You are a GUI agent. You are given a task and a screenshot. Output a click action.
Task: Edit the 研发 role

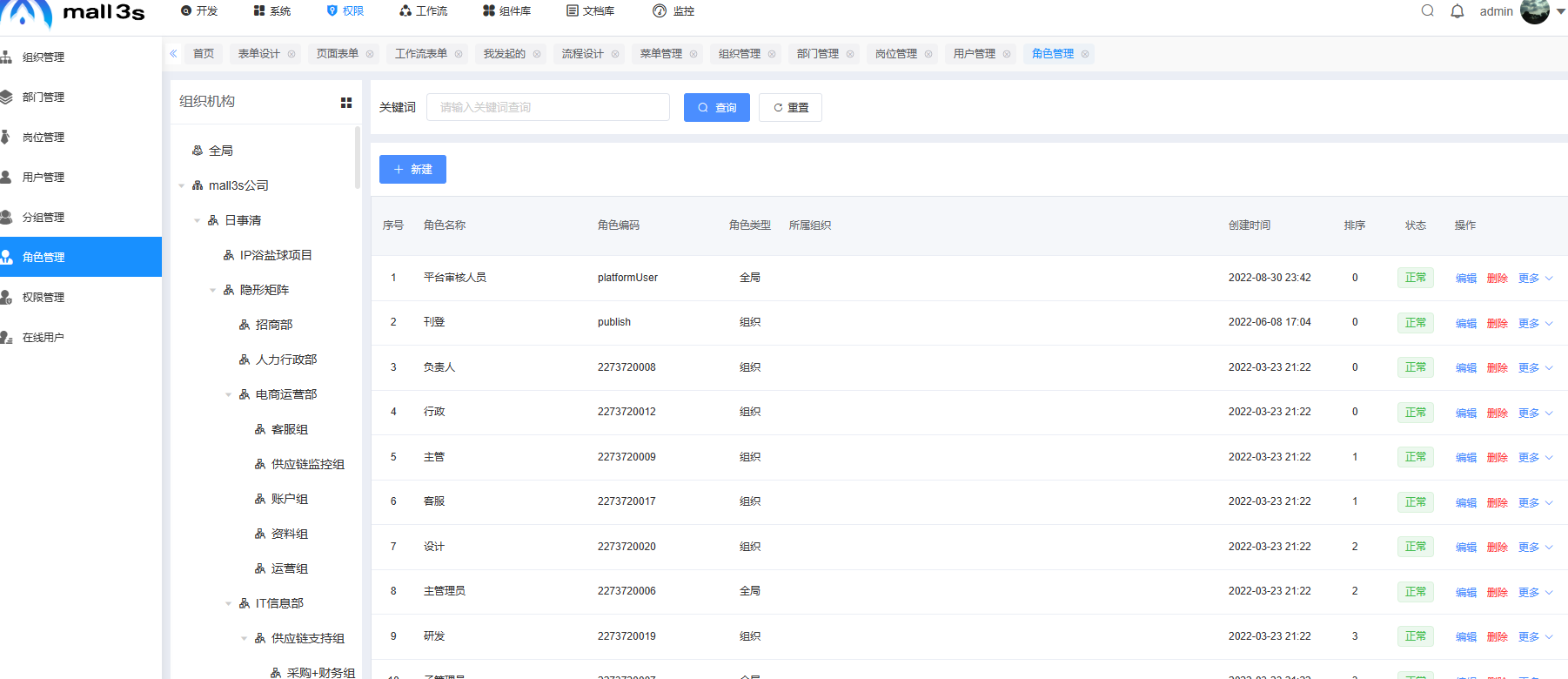click(x=1466, y=636)
